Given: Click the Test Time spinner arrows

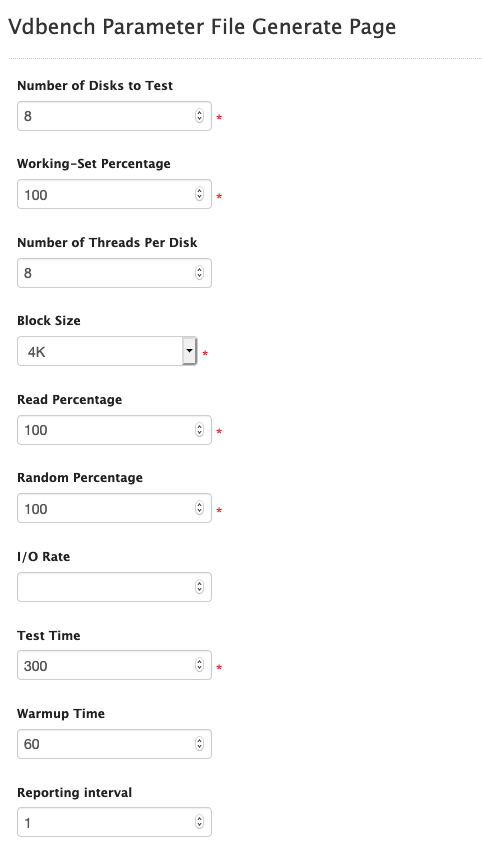Looking at the screenshot, I should 200,665.
